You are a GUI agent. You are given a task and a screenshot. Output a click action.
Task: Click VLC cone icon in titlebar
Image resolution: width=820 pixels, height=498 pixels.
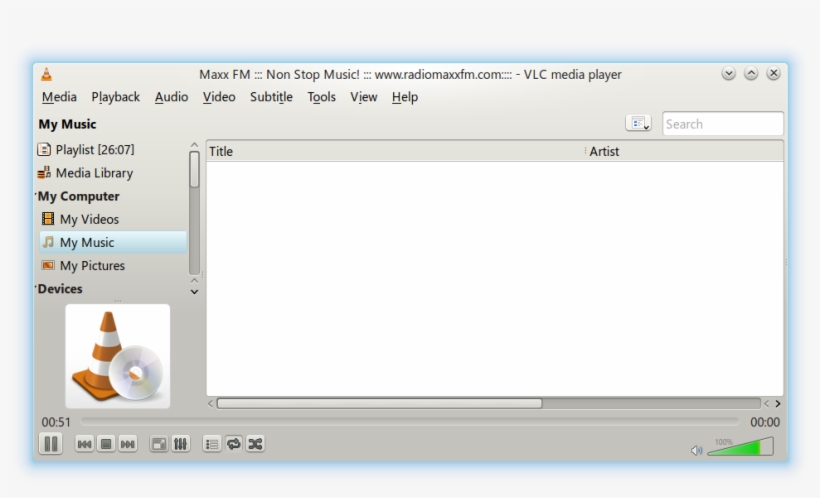(x=47, y=74)
